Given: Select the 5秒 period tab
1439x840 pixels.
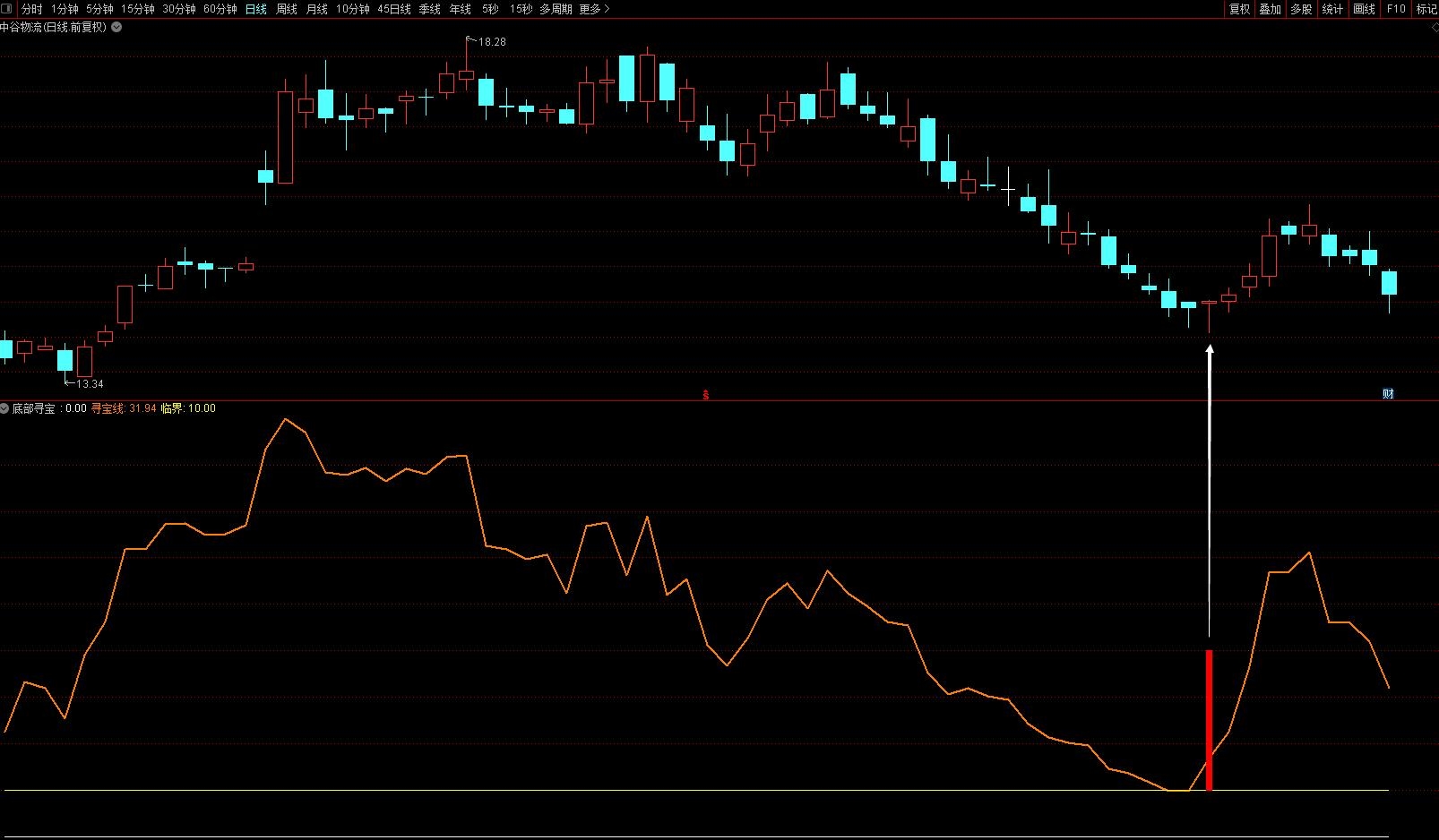Looking at the screenshot, I should 490,9.
